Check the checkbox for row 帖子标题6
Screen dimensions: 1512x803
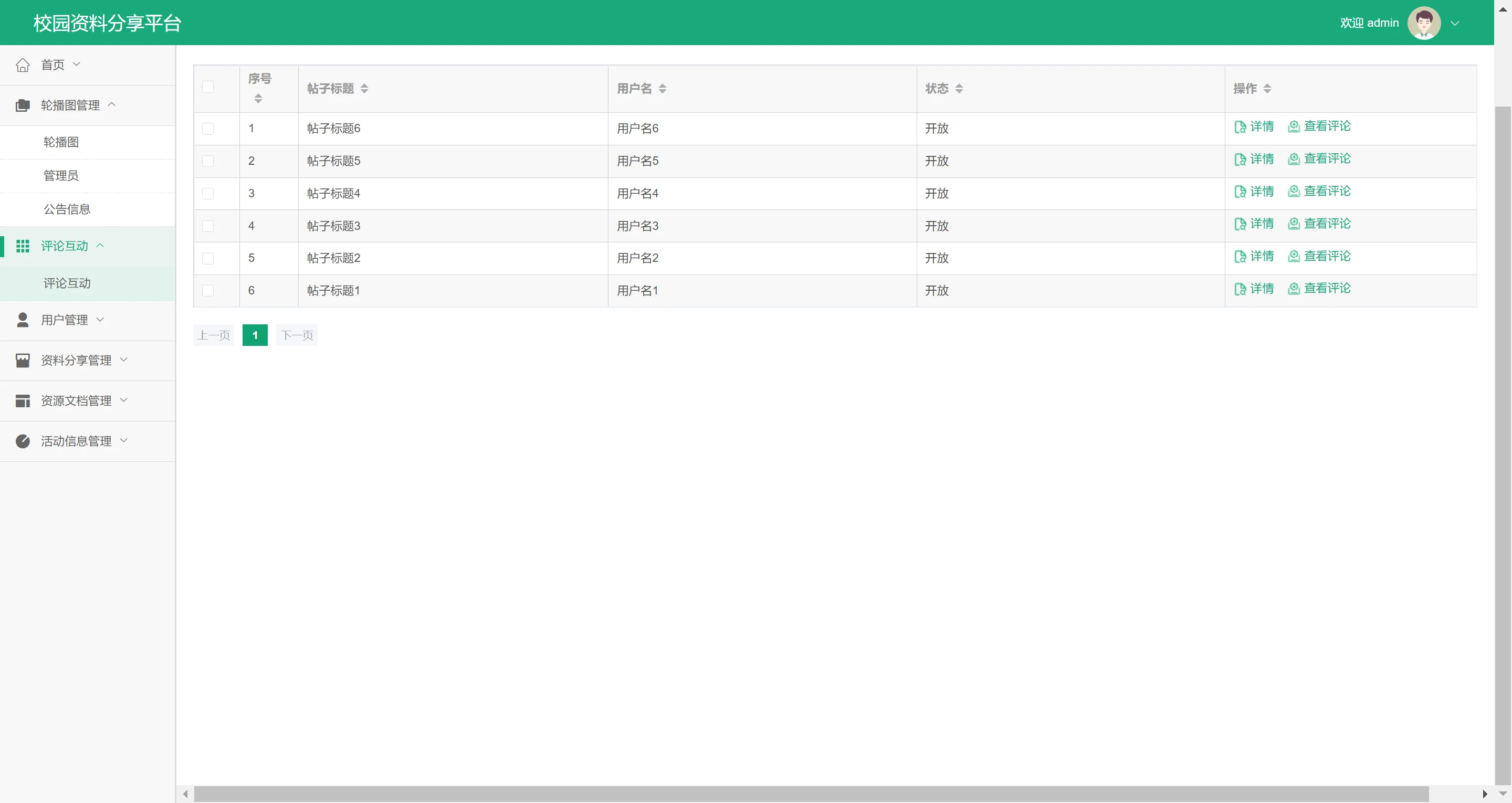[x=208, y=129]
